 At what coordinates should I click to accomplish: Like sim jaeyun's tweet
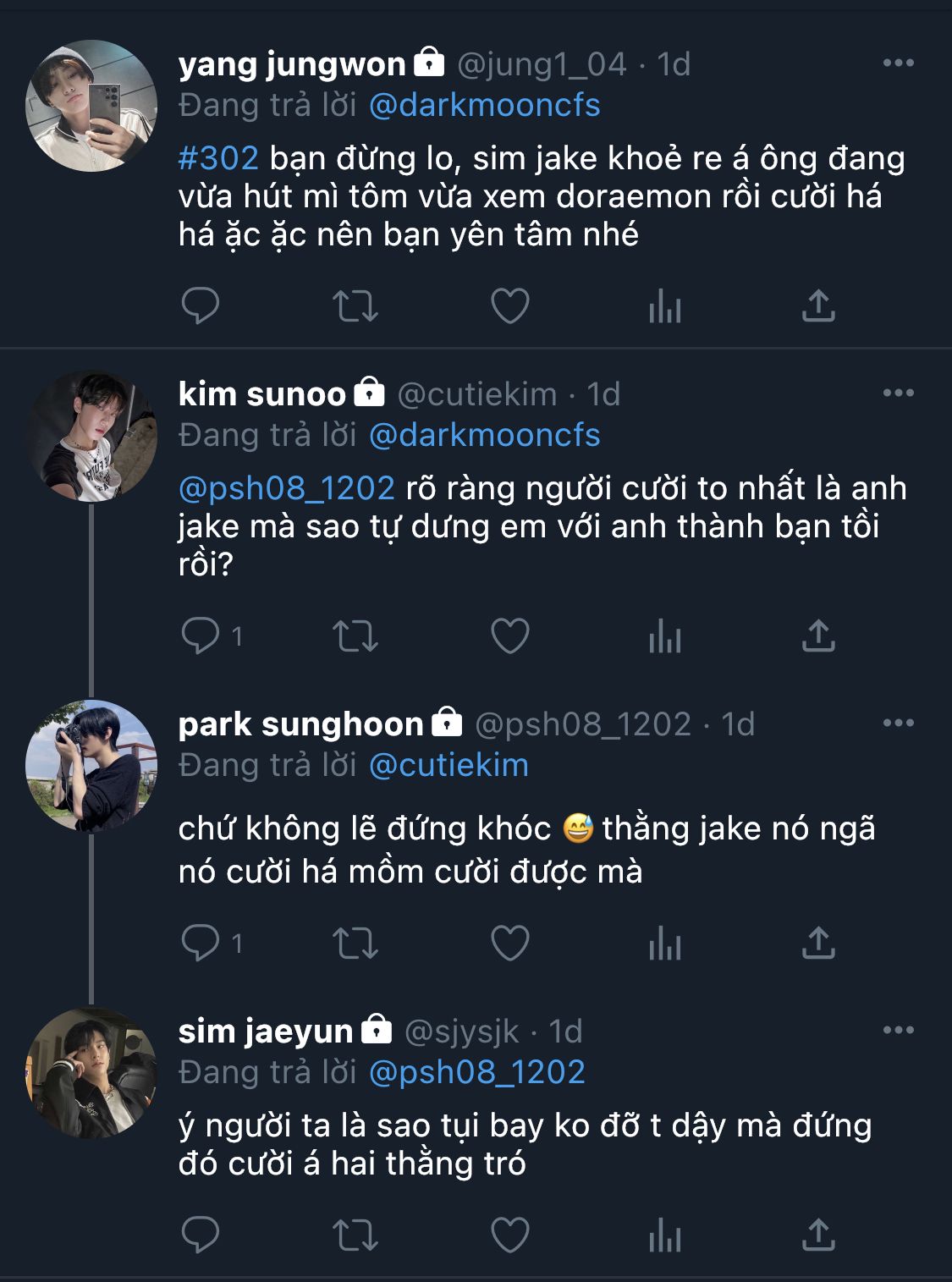pos(510,1235)
